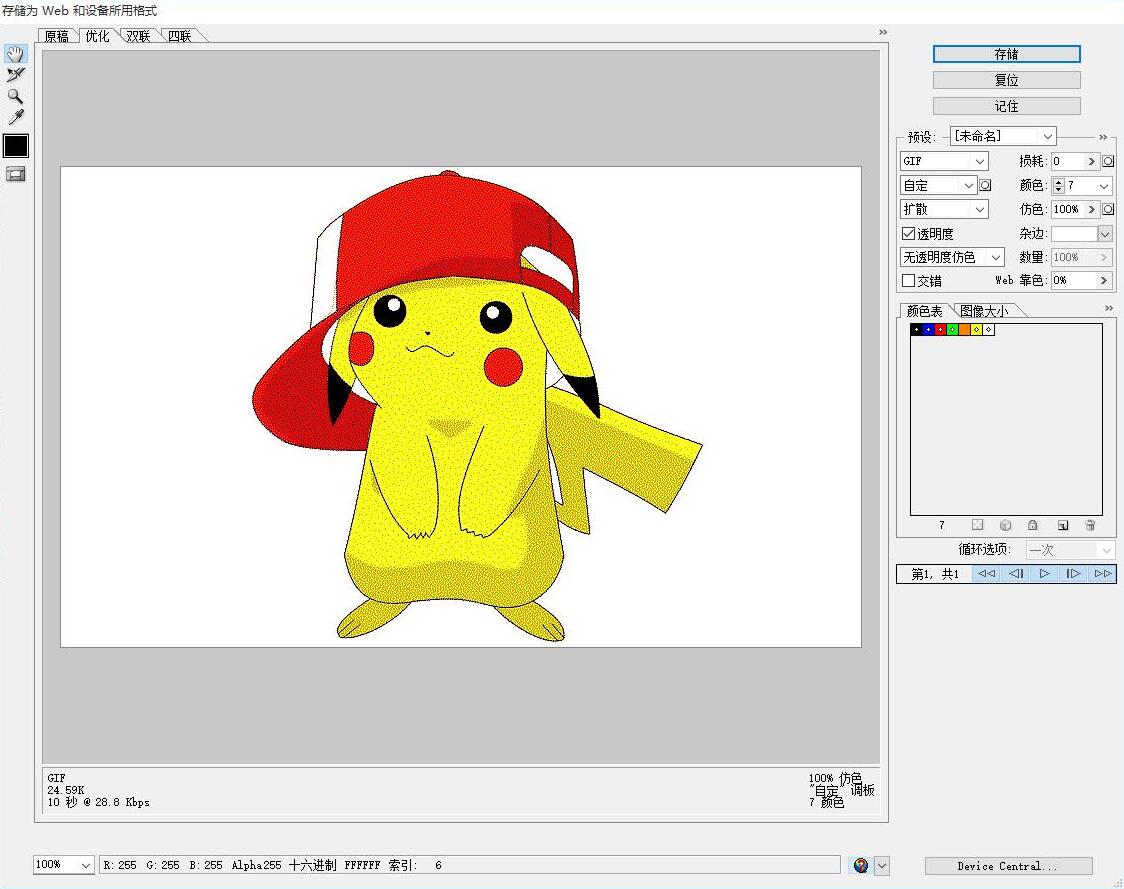Switch to the 双联 two-up tab

pyautogui.click(x=138, y=36)
